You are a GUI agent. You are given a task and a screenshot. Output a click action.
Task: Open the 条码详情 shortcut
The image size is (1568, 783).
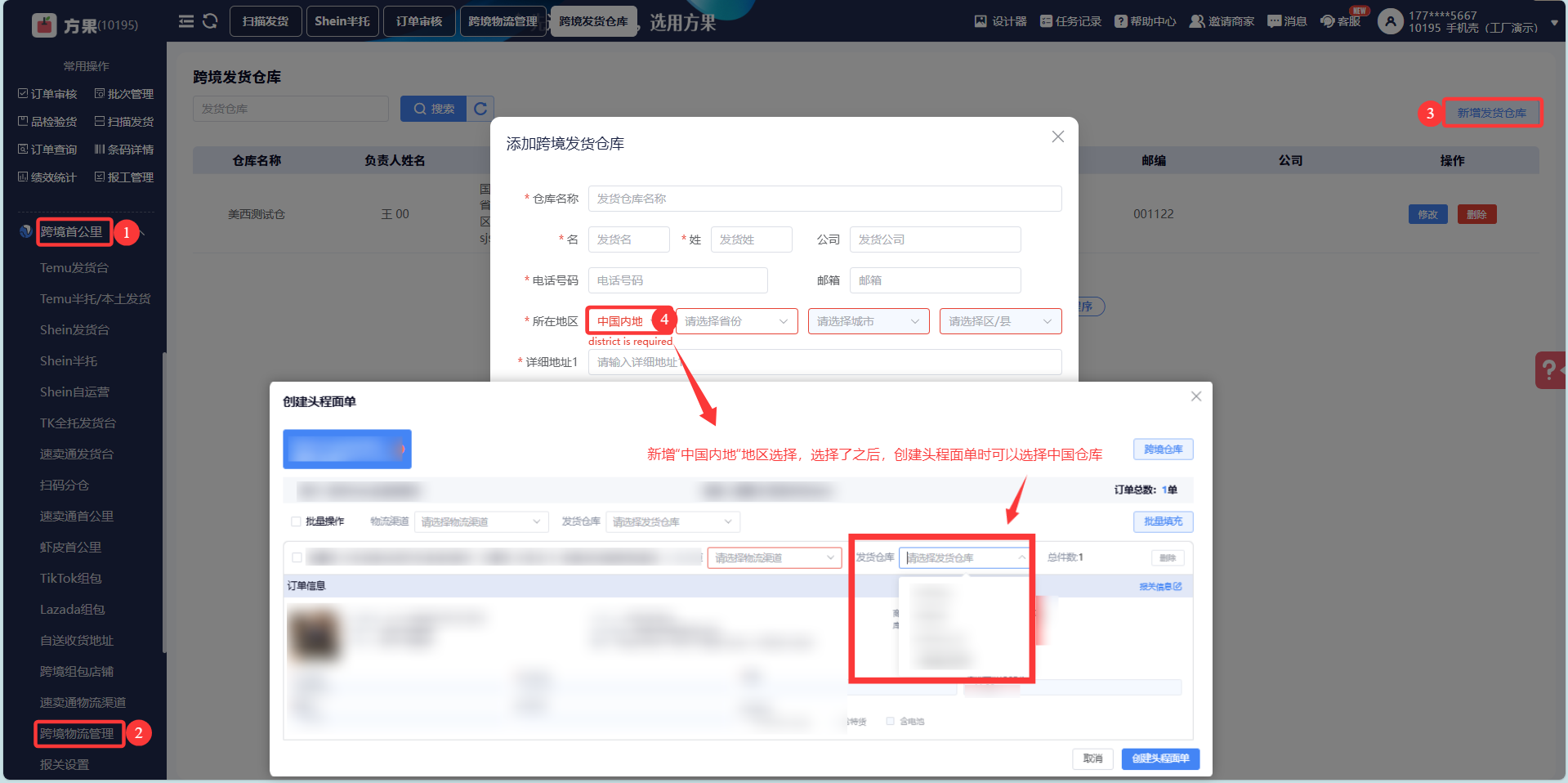coord(124,150)
